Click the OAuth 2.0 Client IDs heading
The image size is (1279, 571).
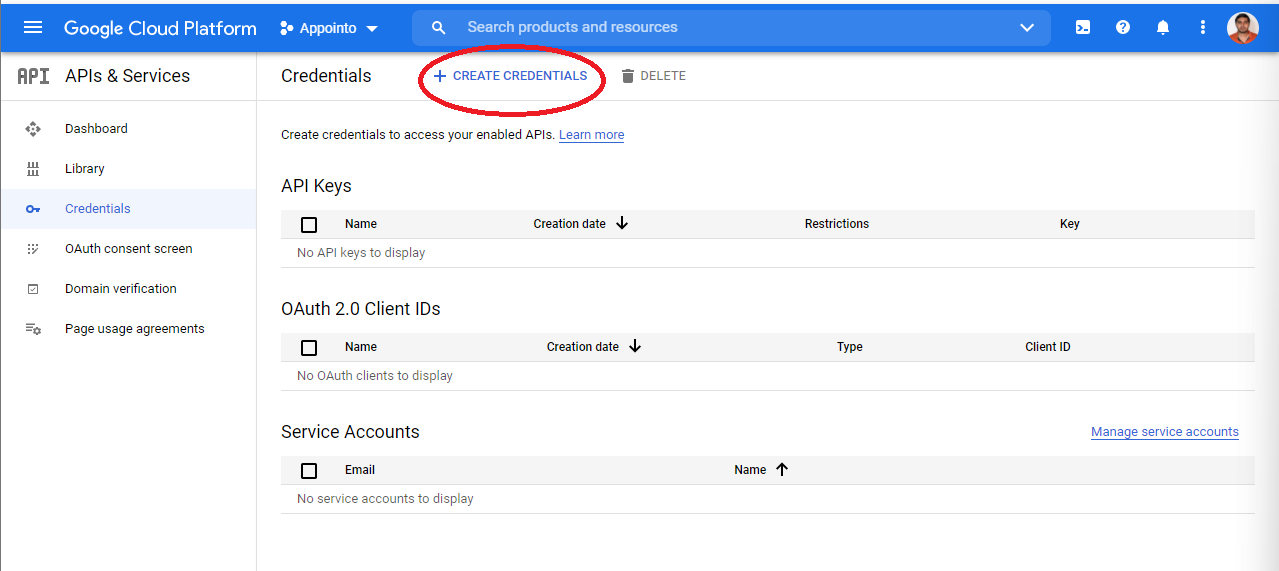point(361,309)
